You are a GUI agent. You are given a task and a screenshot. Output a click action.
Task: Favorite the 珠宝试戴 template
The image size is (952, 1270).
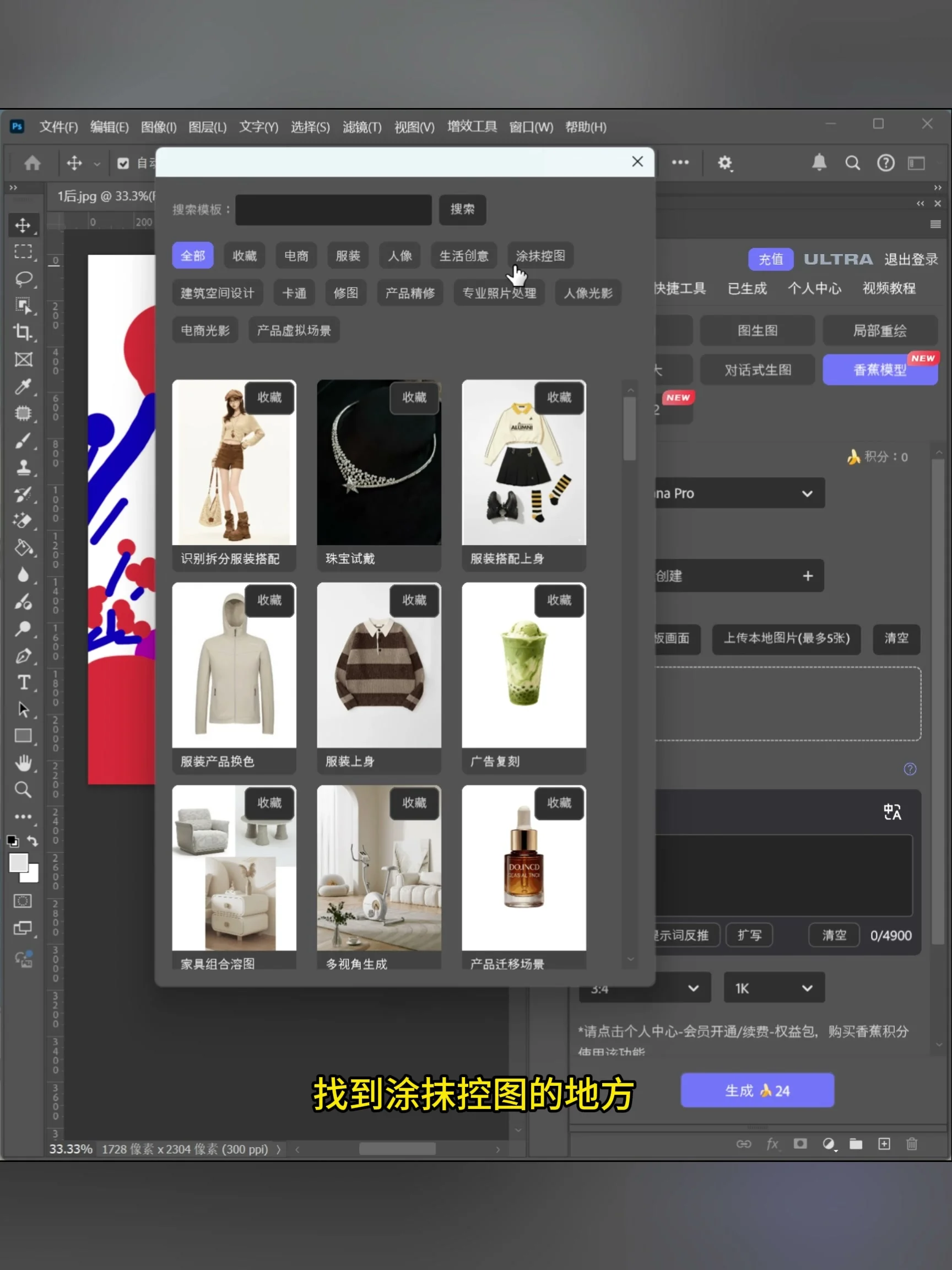click(414, 397)
